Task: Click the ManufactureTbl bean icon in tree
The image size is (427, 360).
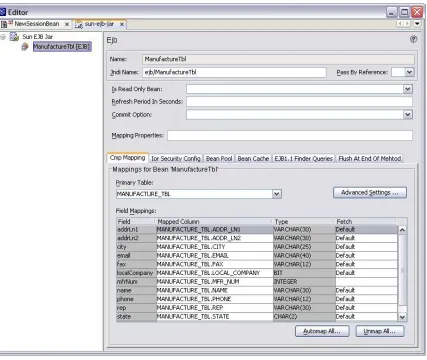Action: 25,47
